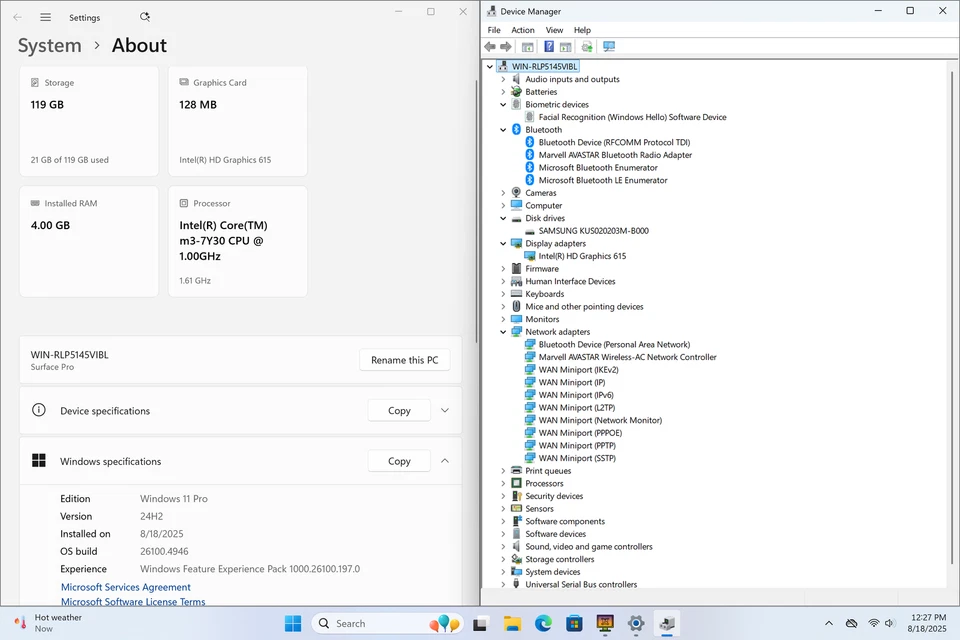Screen dimensions: 960x640
Task: Select the Help icon in Device Manager toolbar
Action: pos(549,46)
